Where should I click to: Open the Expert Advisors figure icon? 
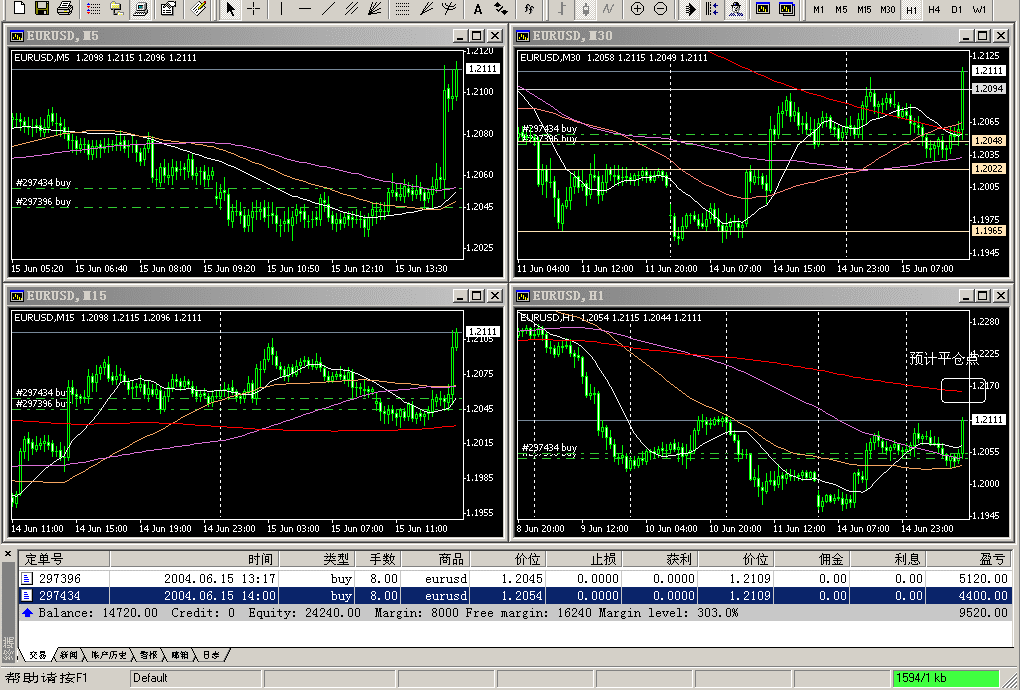tap(736, 8)
